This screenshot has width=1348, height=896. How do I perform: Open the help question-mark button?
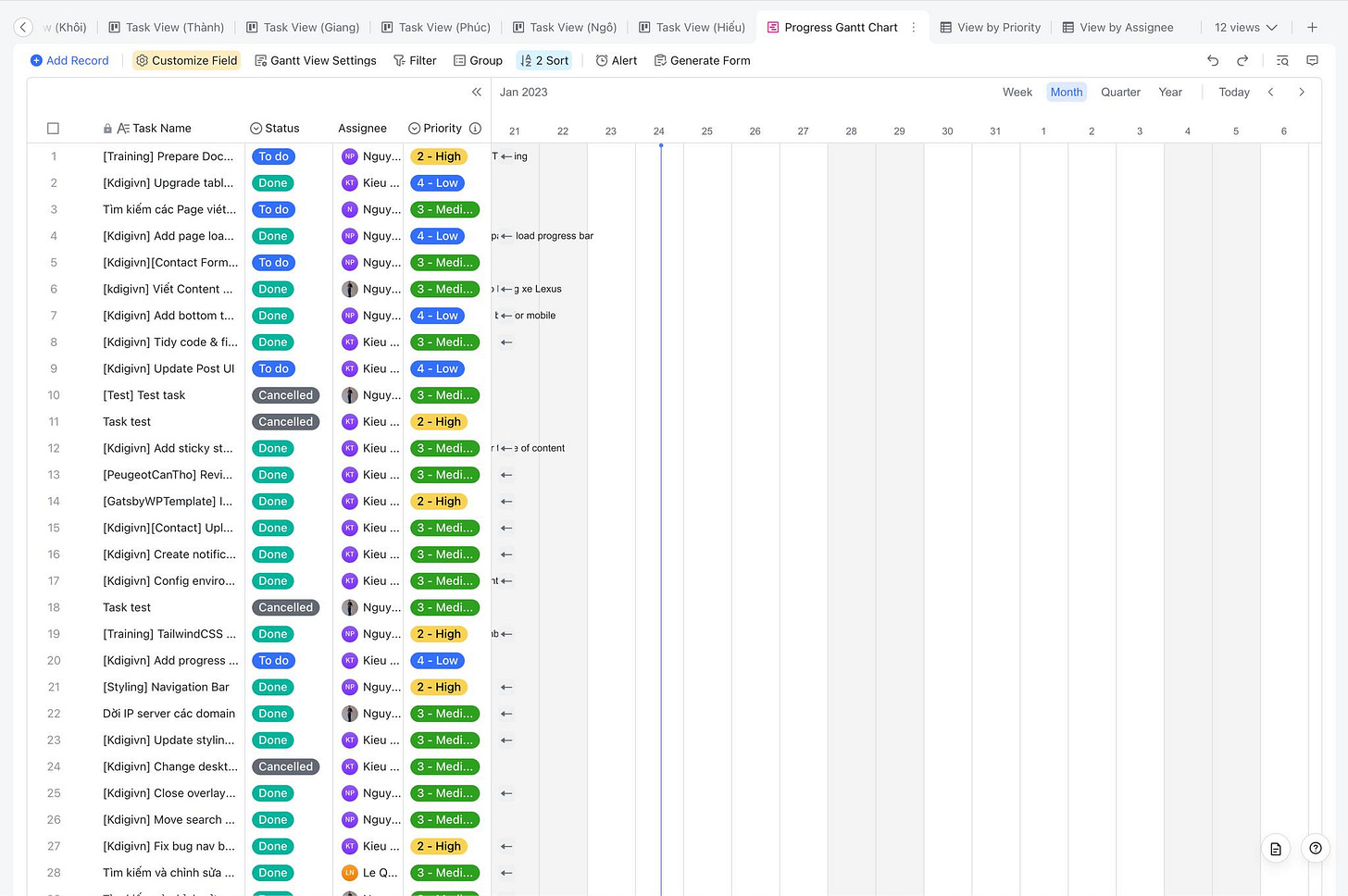coord(1316,848)
